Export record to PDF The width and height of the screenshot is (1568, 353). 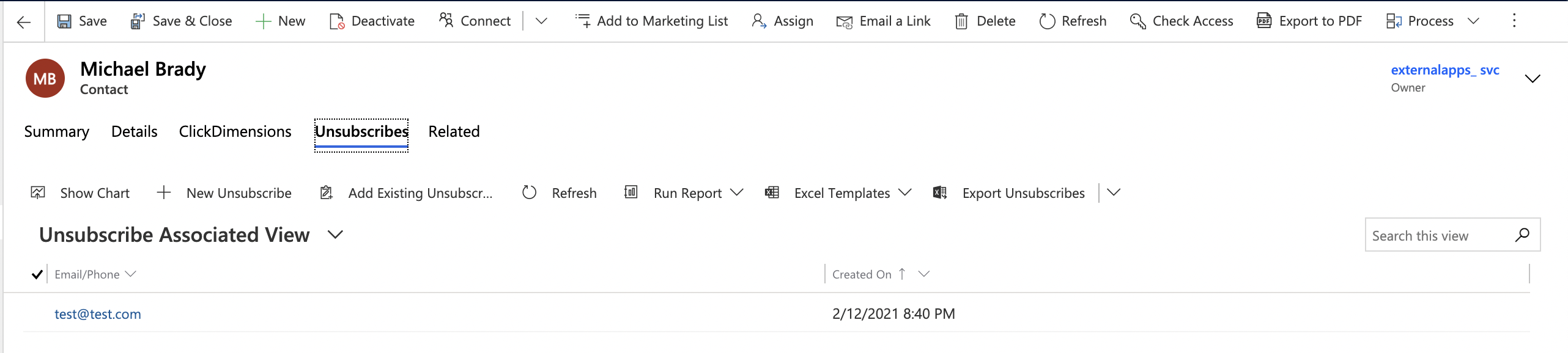(x=1309, y=21)
